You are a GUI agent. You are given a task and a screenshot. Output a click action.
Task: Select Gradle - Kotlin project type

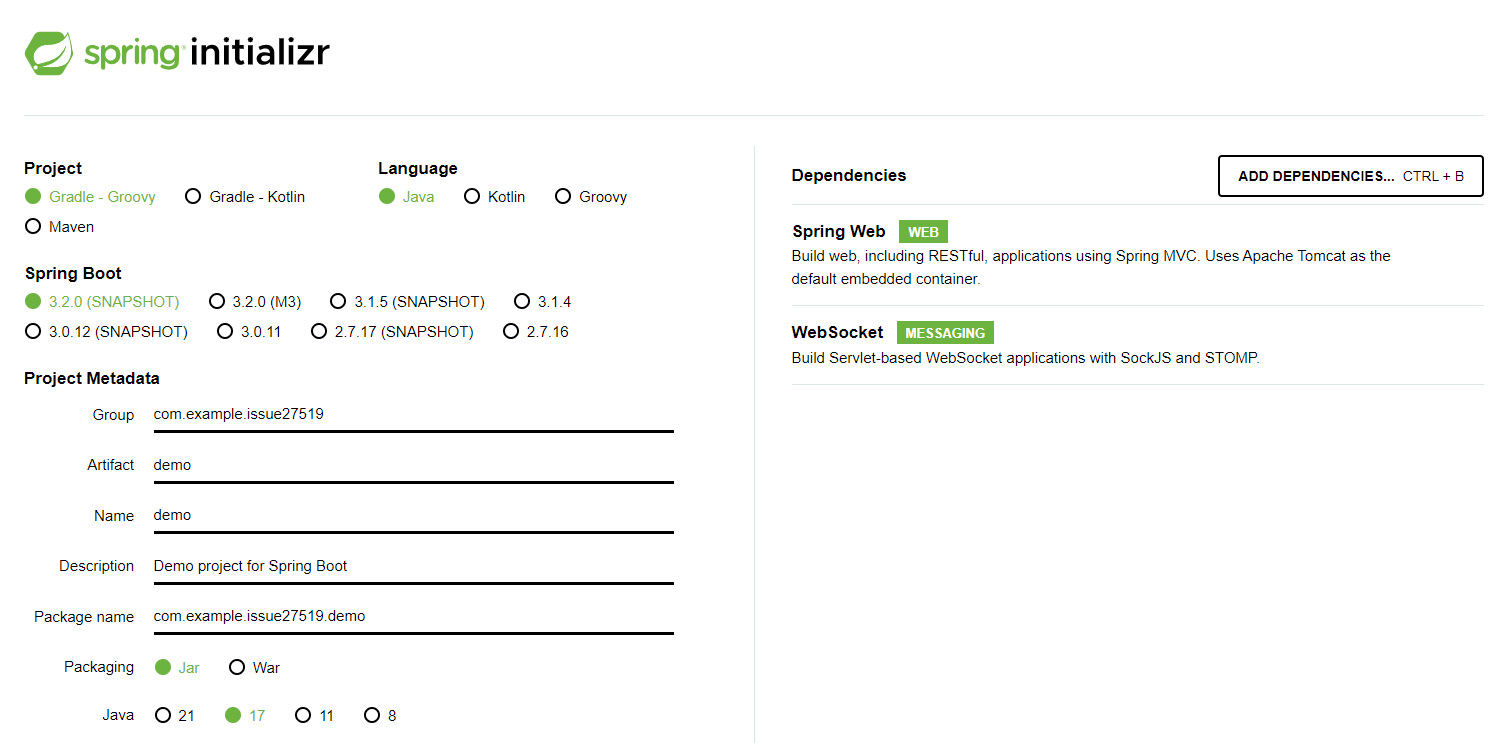coord(245,197)
